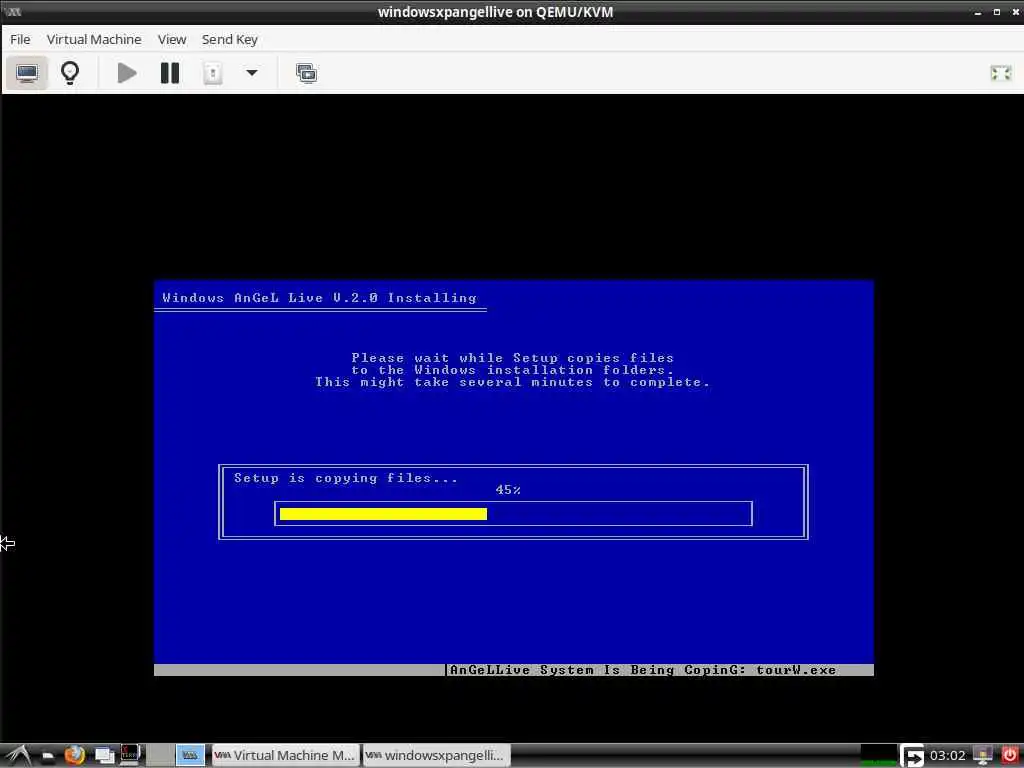Open the Kali start menu in taskbar

click(18, 755)
